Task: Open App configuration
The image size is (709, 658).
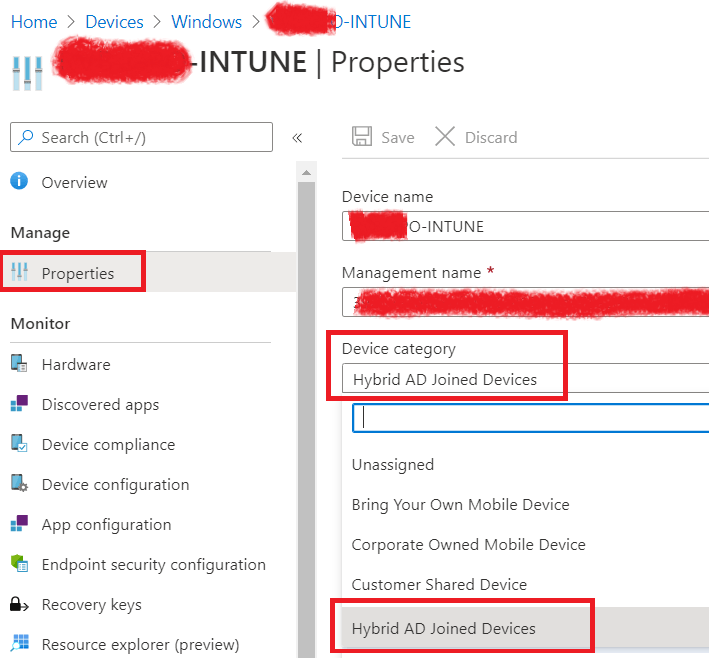Action: [x=106, y=525]
